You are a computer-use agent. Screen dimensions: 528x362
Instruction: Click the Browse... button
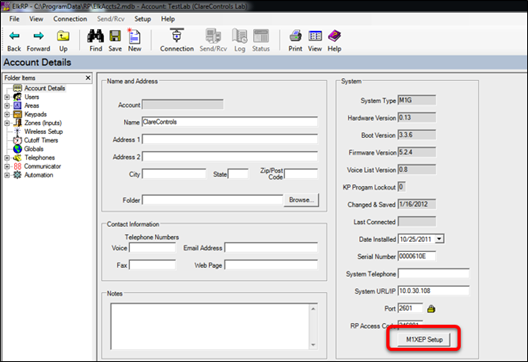[301, 200]
